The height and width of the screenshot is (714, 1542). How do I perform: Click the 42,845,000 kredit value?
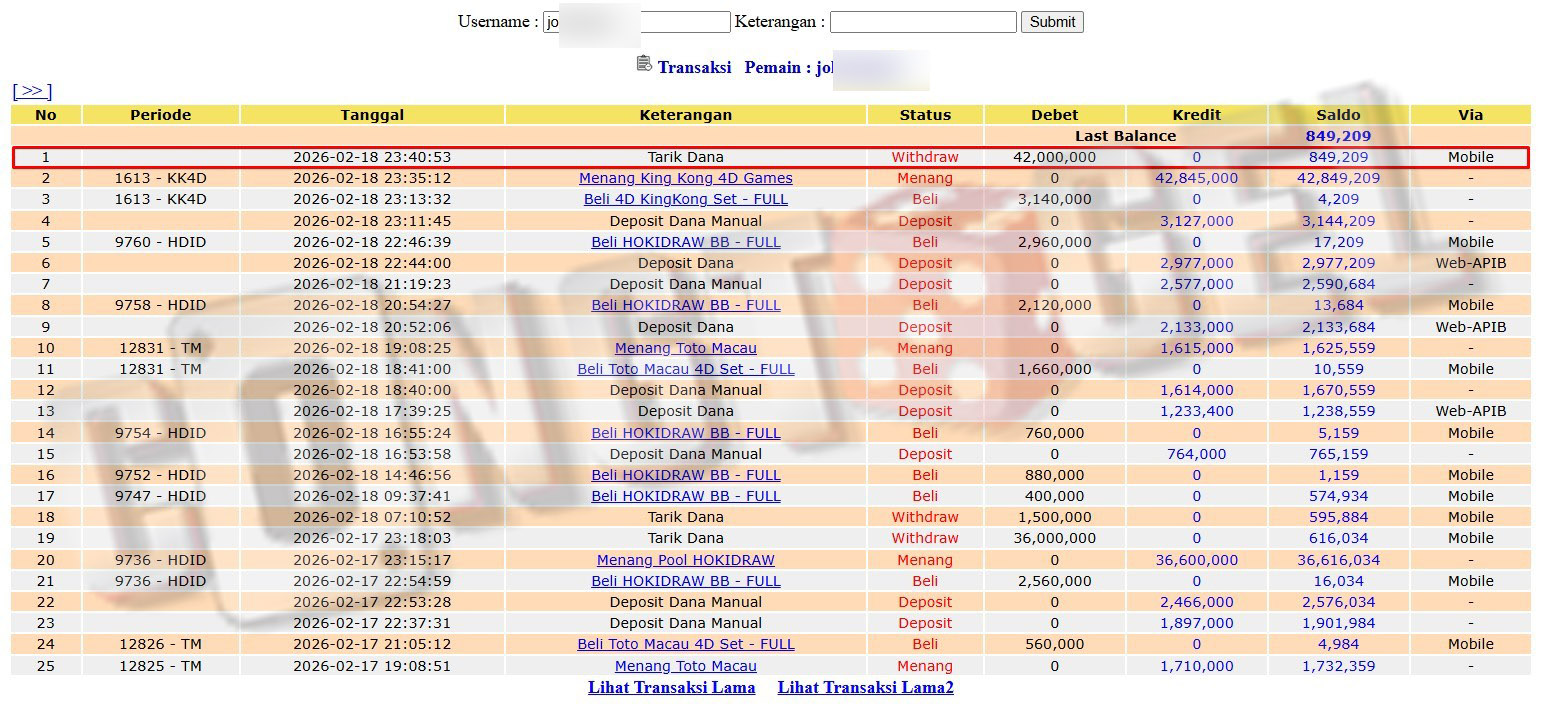pos(1196,178)
